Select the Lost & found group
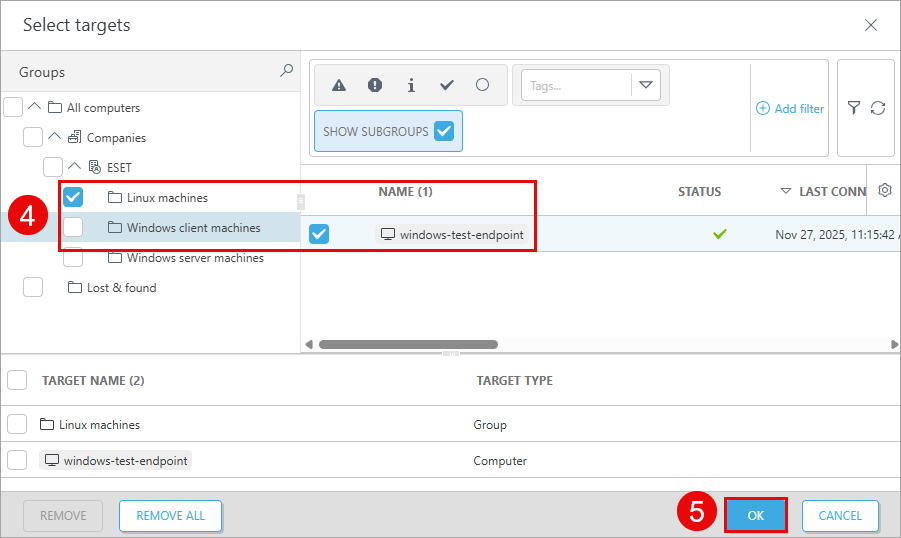 point(121,288)
